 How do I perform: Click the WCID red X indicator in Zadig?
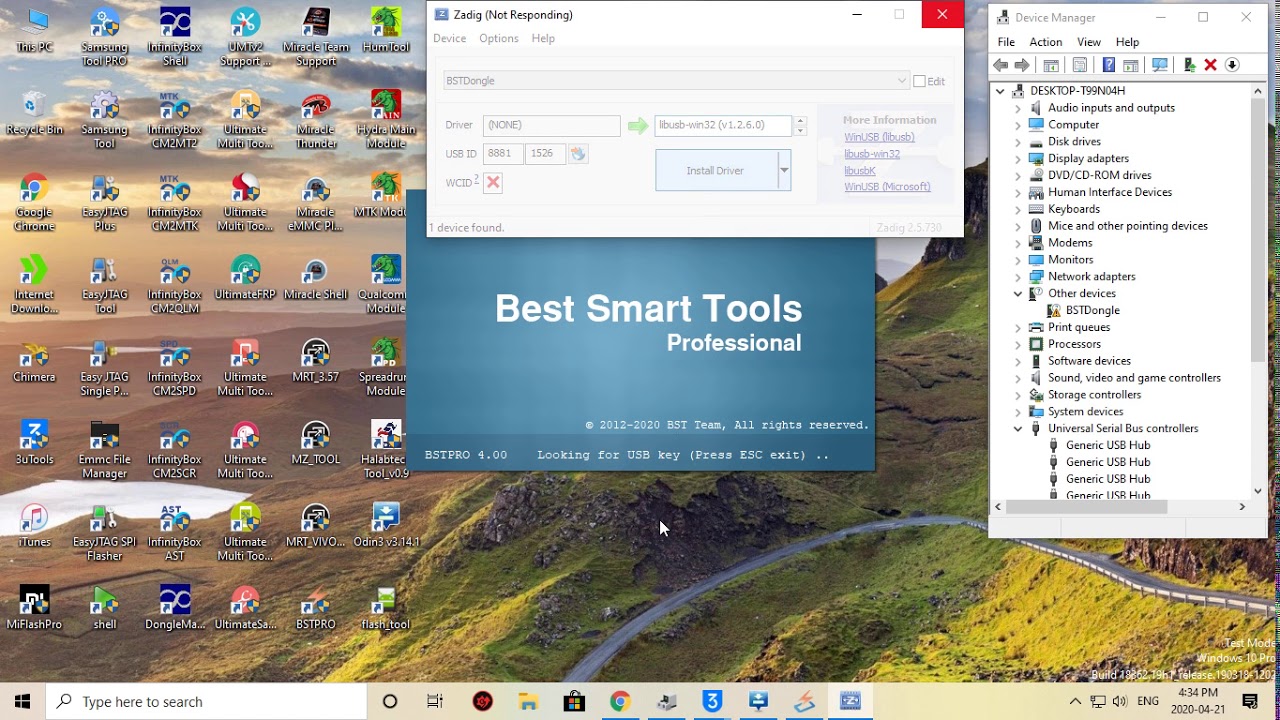493,182
